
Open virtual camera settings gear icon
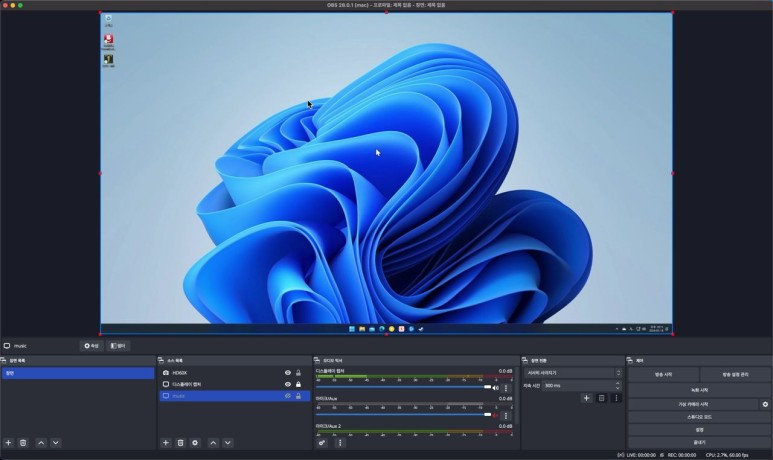click(x=765, y=404)
